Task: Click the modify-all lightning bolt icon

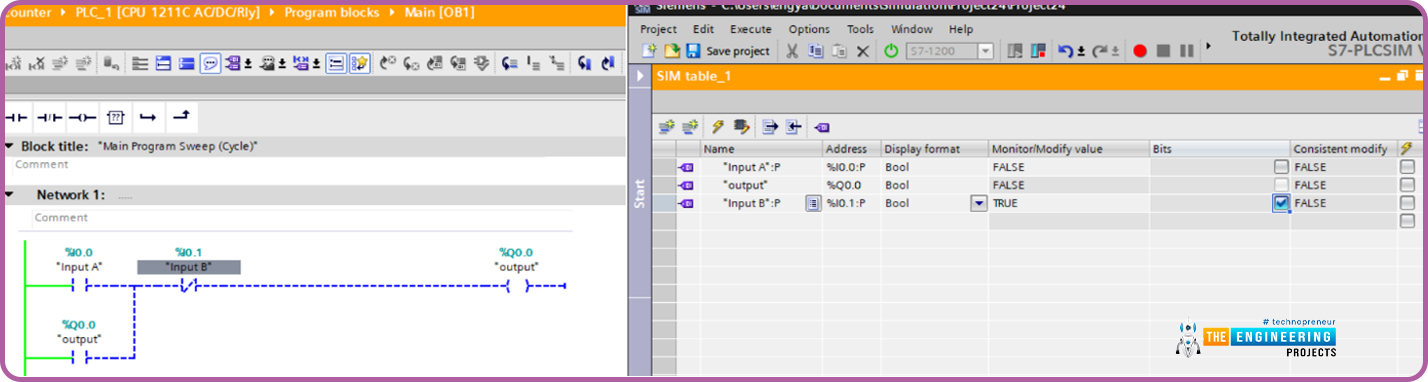Action: pos(717,127)
